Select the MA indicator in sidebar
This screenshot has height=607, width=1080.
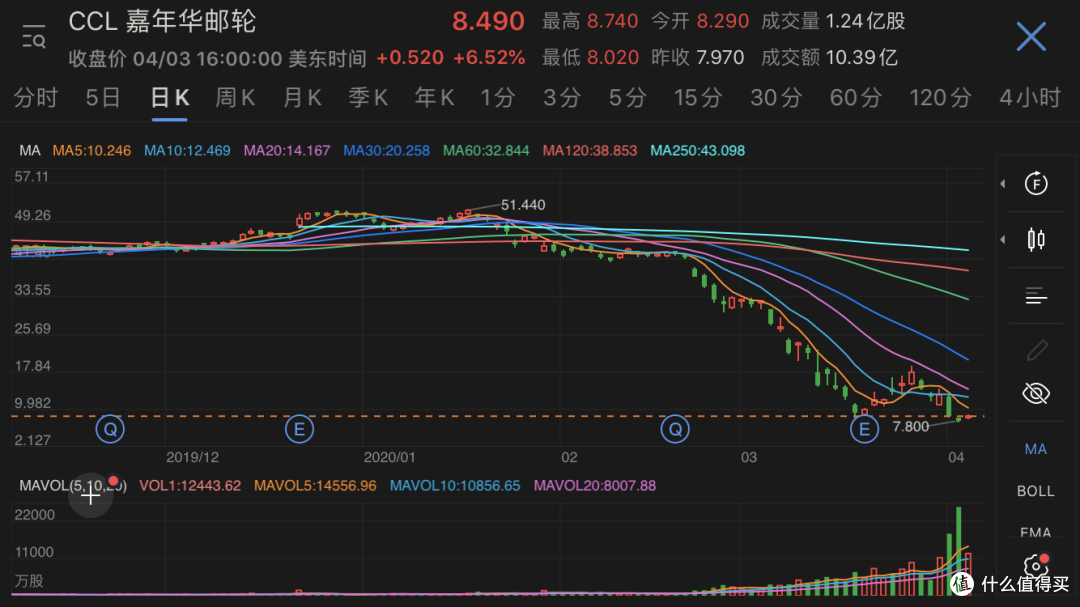1035,449
